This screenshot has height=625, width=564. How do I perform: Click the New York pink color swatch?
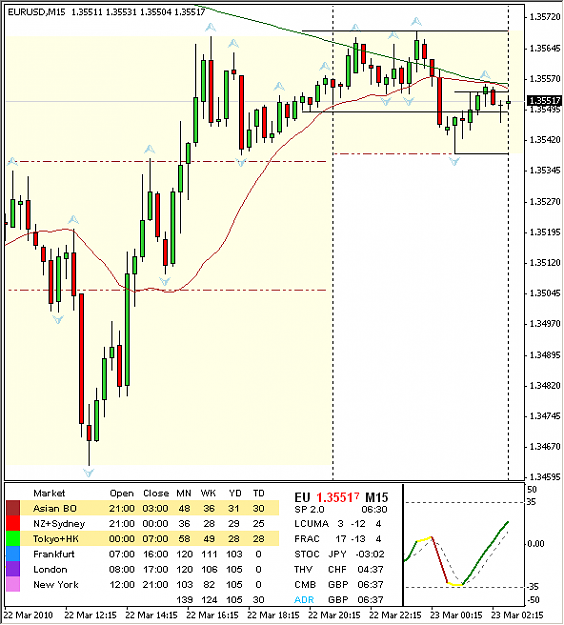pos(13,584)
